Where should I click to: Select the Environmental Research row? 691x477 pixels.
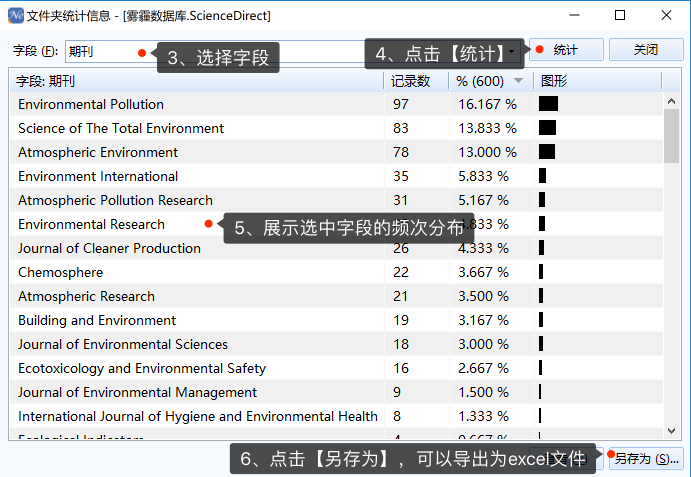coord(337,224)
